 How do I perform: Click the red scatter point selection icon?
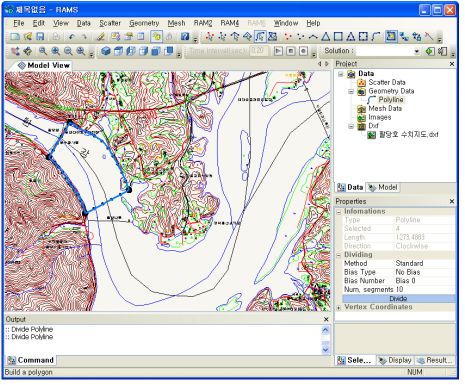pos(209,36)
